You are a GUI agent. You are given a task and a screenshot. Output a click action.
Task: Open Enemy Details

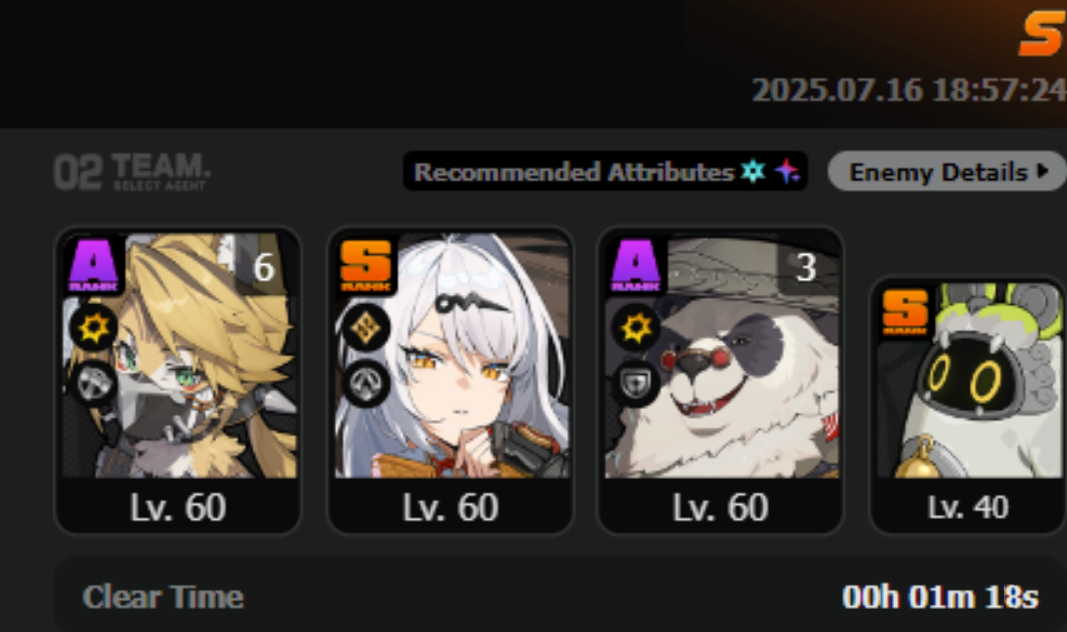pyautogui.click(x=947, y=171)
